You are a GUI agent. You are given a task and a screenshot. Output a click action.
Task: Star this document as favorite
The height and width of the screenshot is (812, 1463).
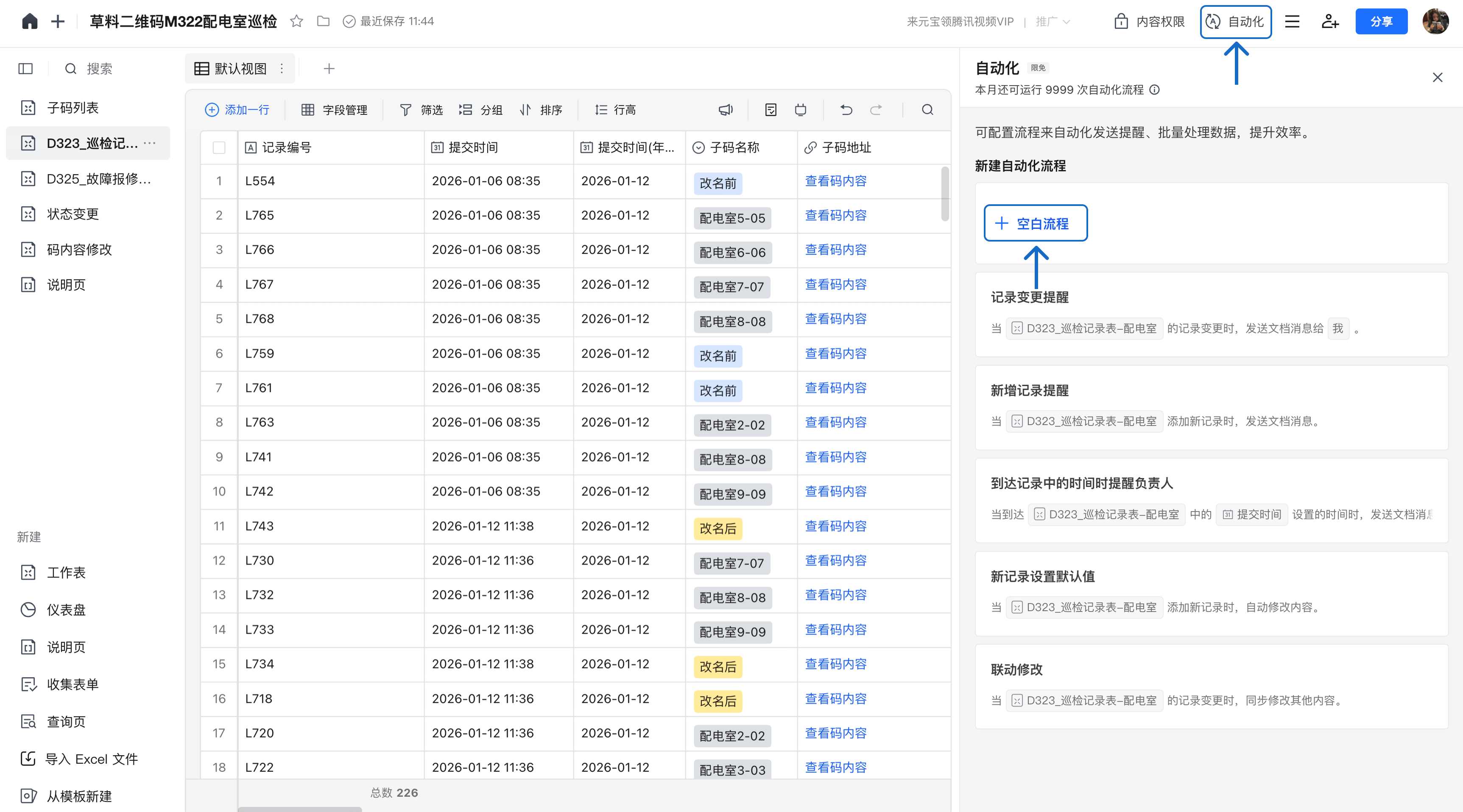click(x=296, y=22)
